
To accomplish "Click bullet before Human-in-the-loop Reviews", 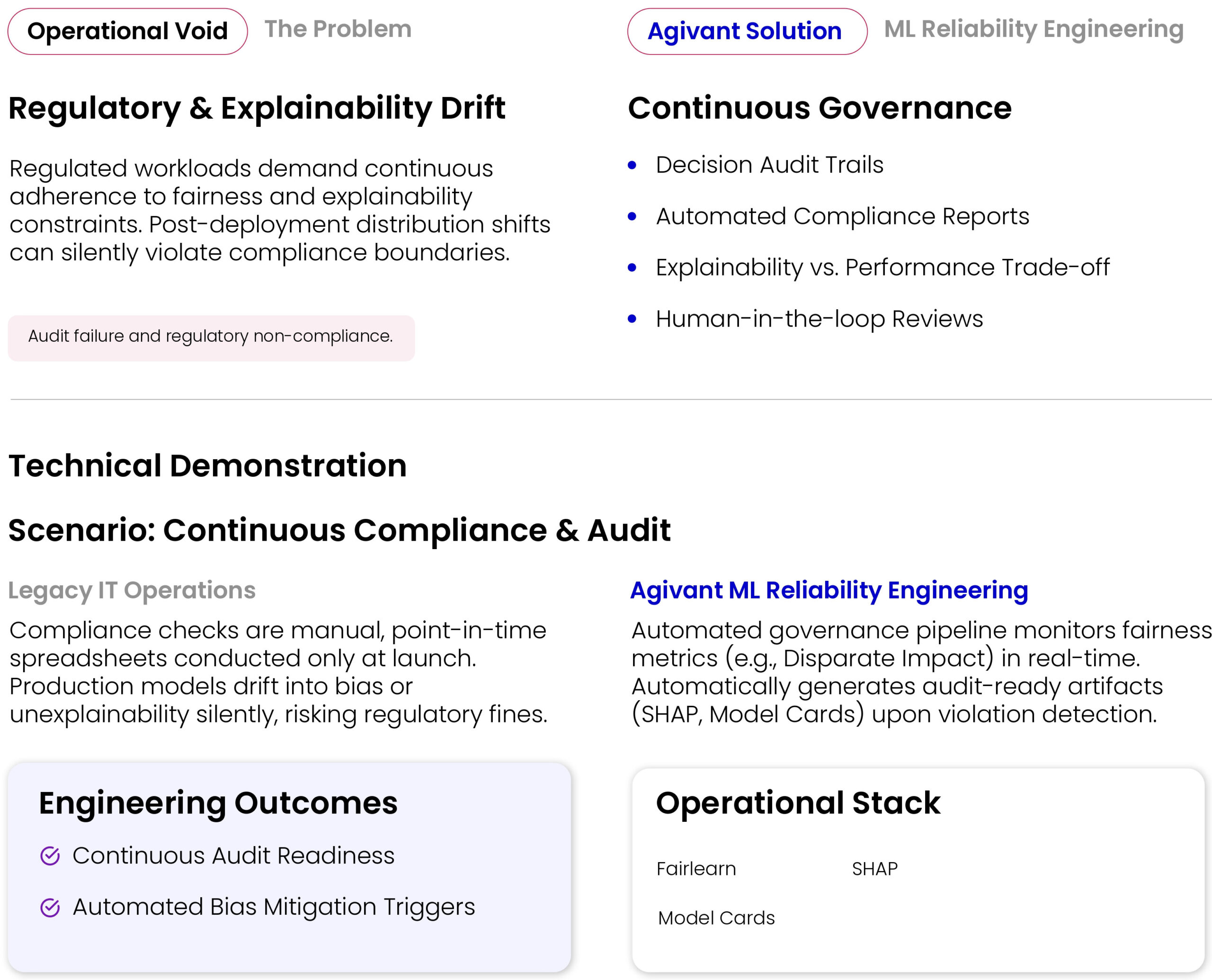I will [632, 319].
